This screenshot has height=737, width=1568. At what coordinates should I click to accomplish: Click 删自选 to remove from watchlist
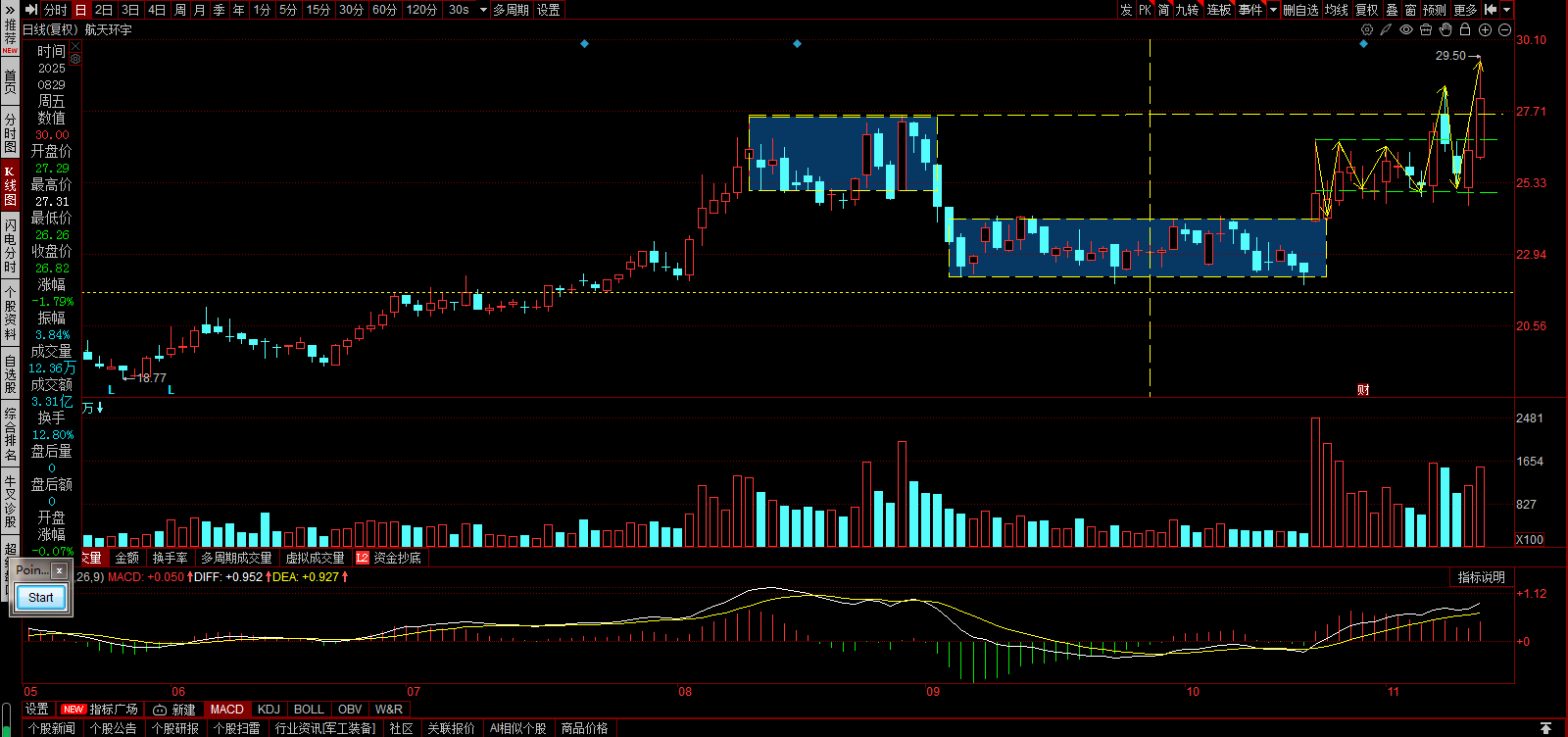pyautogui.click(x=1300, y=10)
